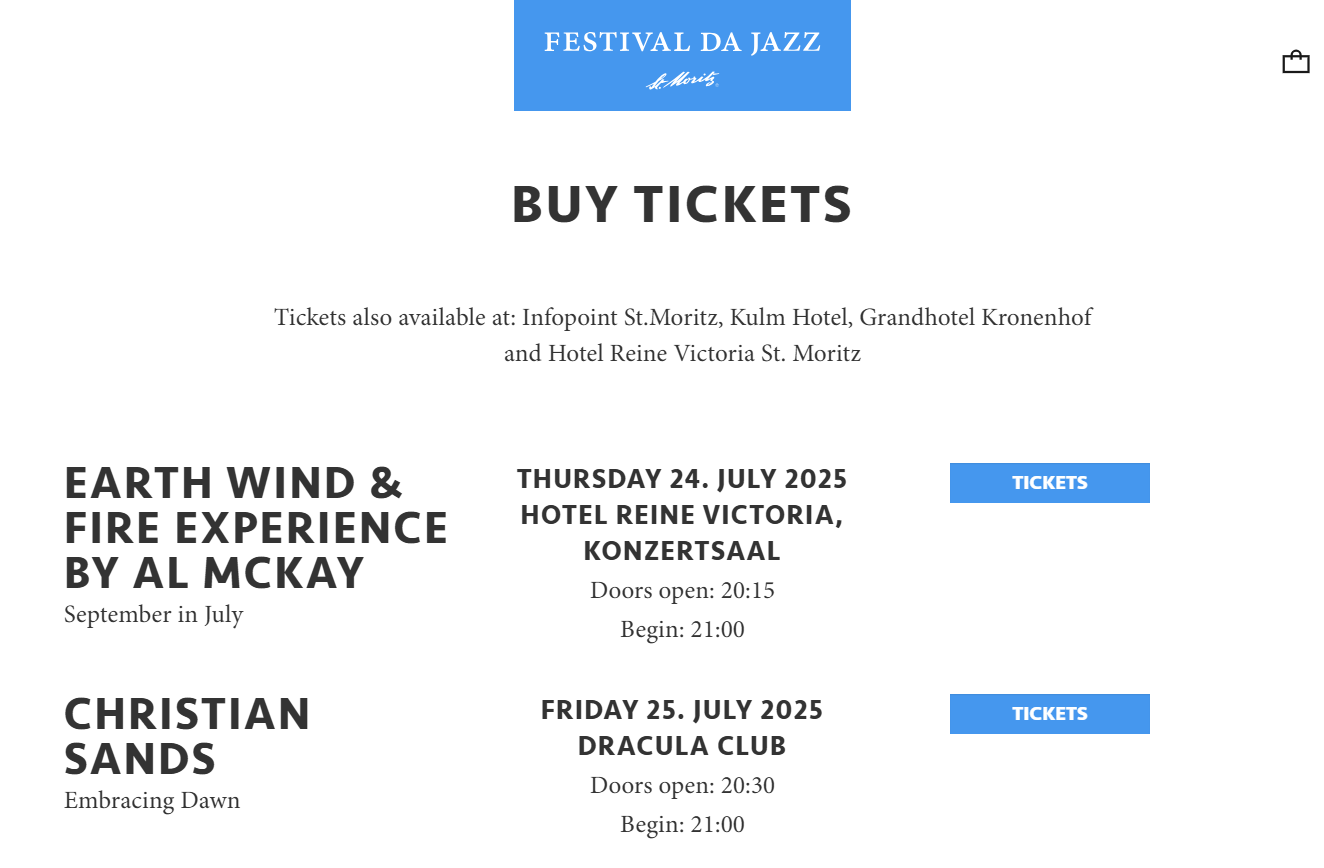Click "Infopoint St.Moritz" in the availability text

click(x=620, y=318)
